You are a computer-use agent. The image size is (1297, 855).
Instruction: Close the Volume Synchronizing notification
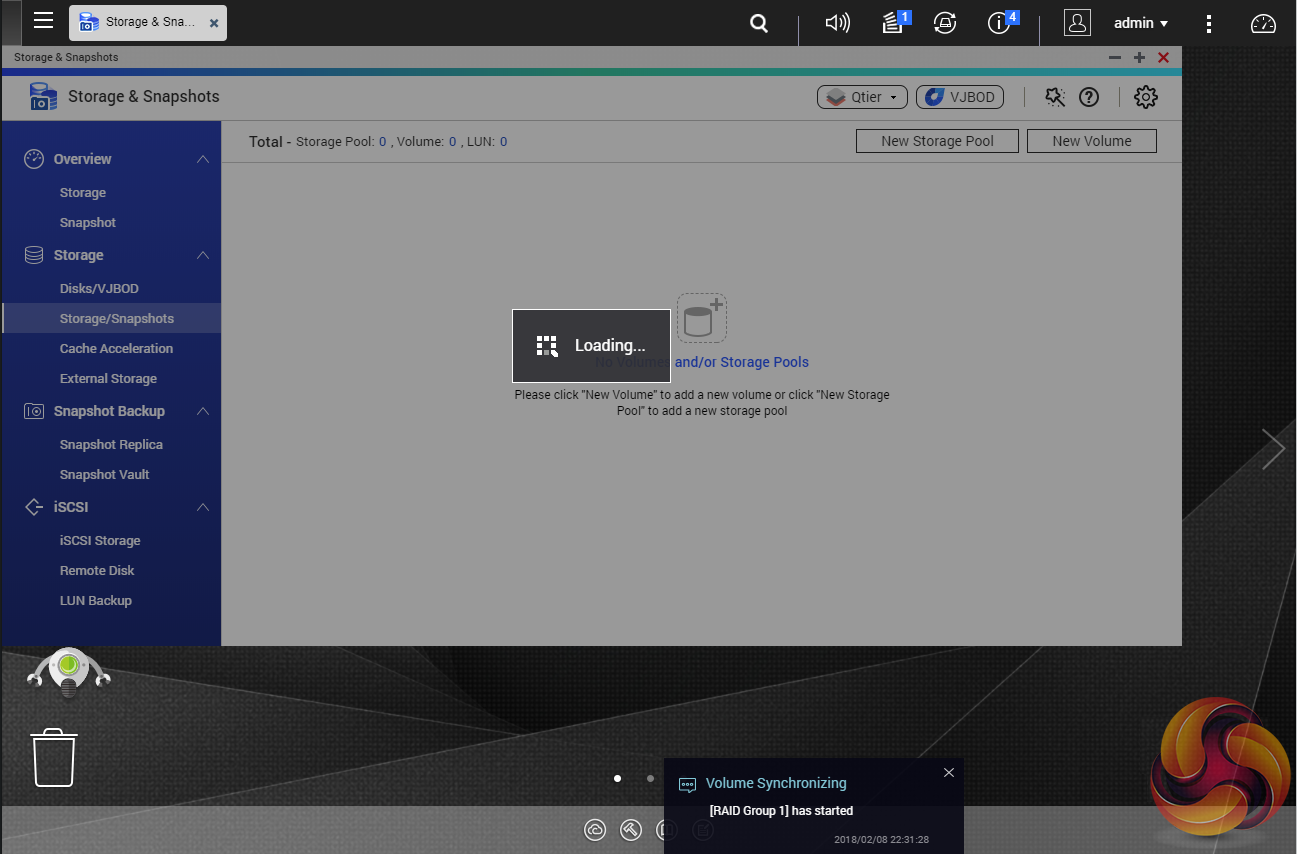(949, 773)
